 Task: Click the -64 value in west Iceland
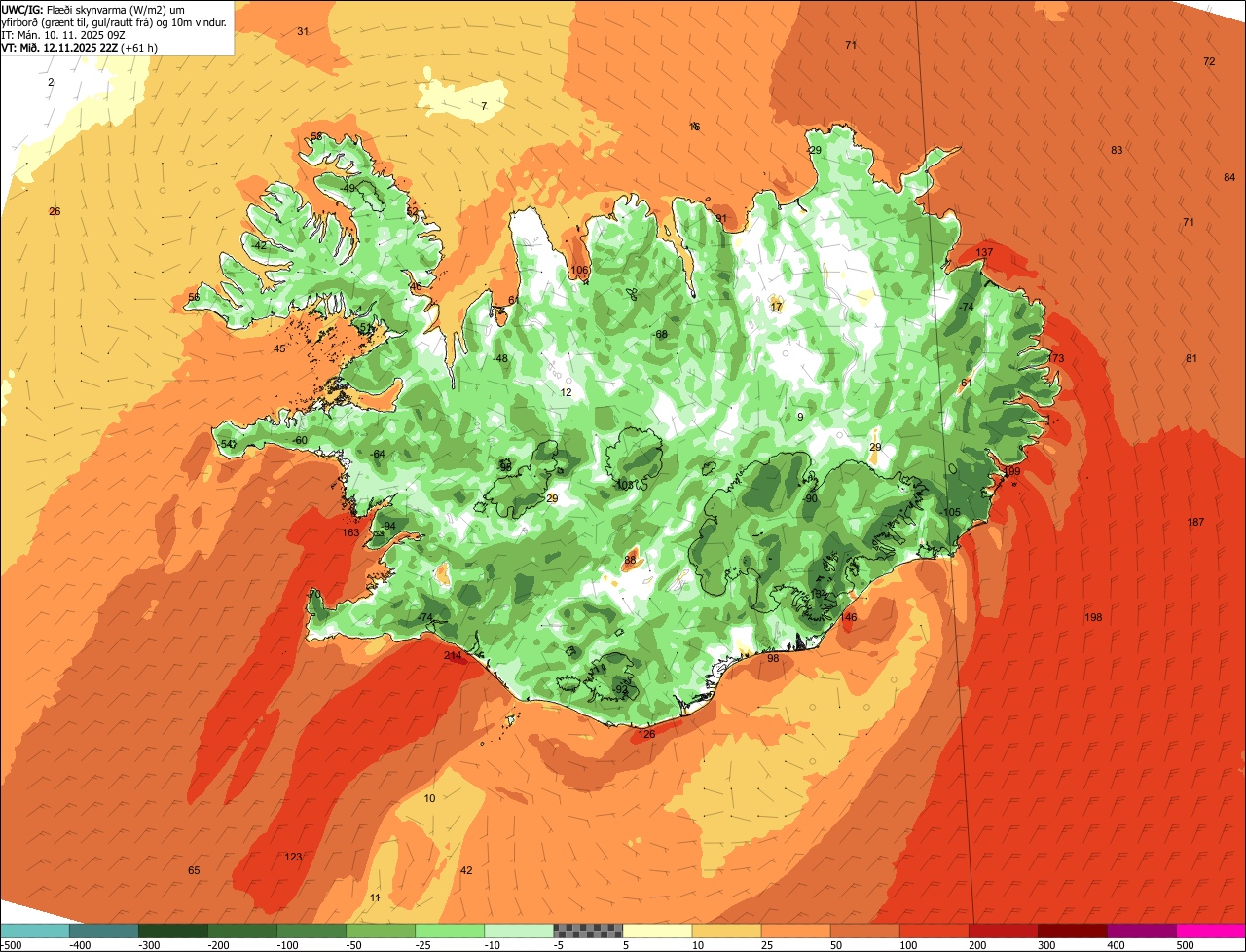(x=378, y=454)
